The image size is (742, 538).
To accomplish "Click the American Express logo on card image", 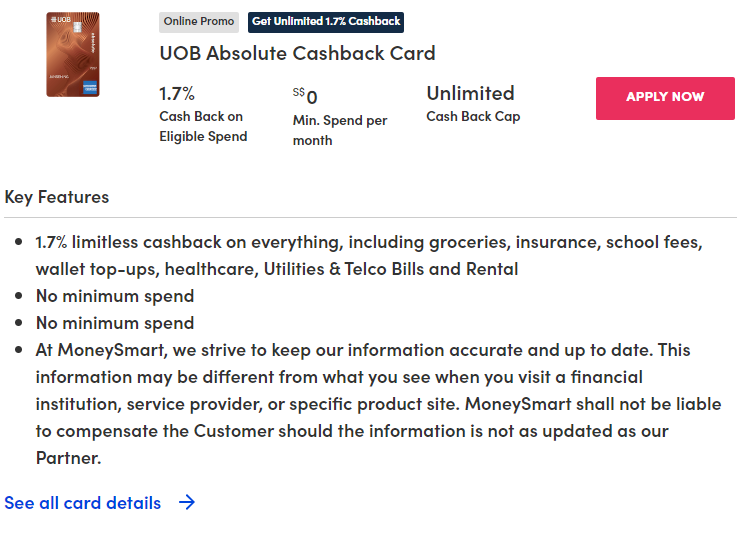I will [90, 87].
